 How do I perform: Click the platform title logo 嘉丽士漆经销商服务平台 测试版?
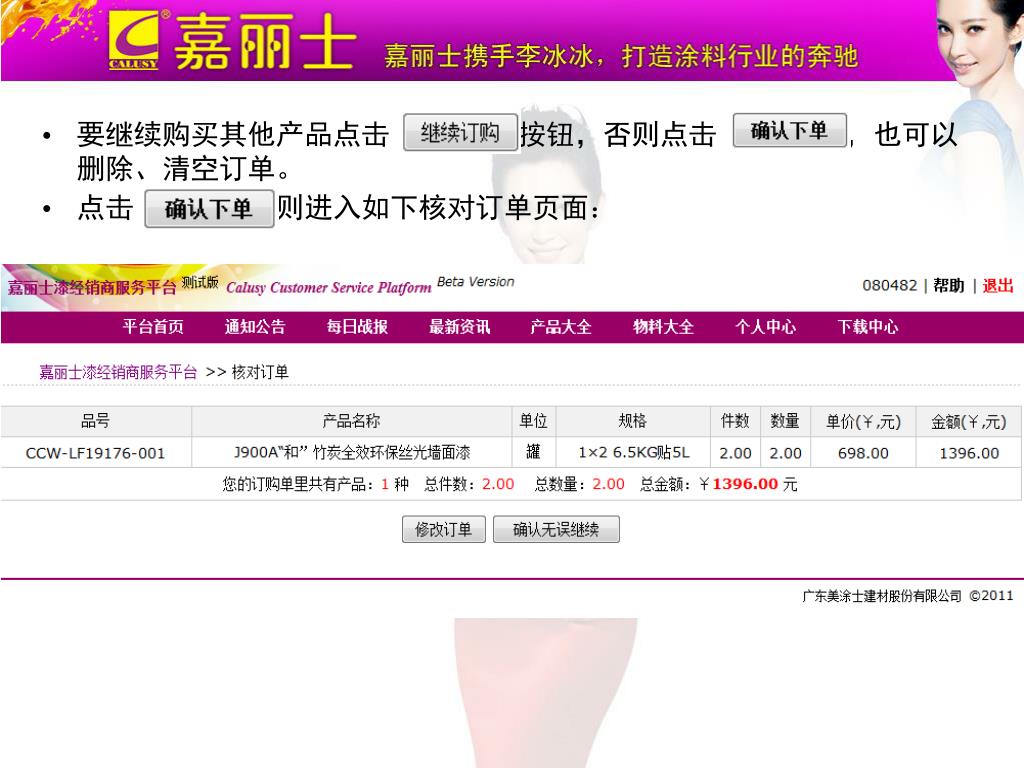click(113, 286)
